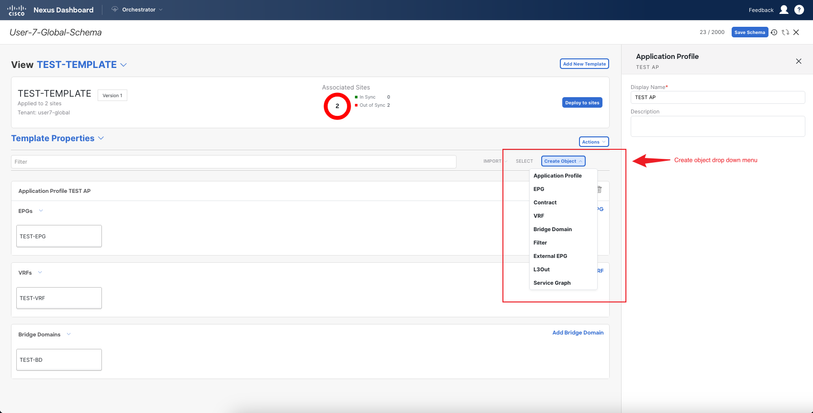Close the Application Profile side panel
The width and height of the screenshot is (813, 413).
[x=798, y=61]
